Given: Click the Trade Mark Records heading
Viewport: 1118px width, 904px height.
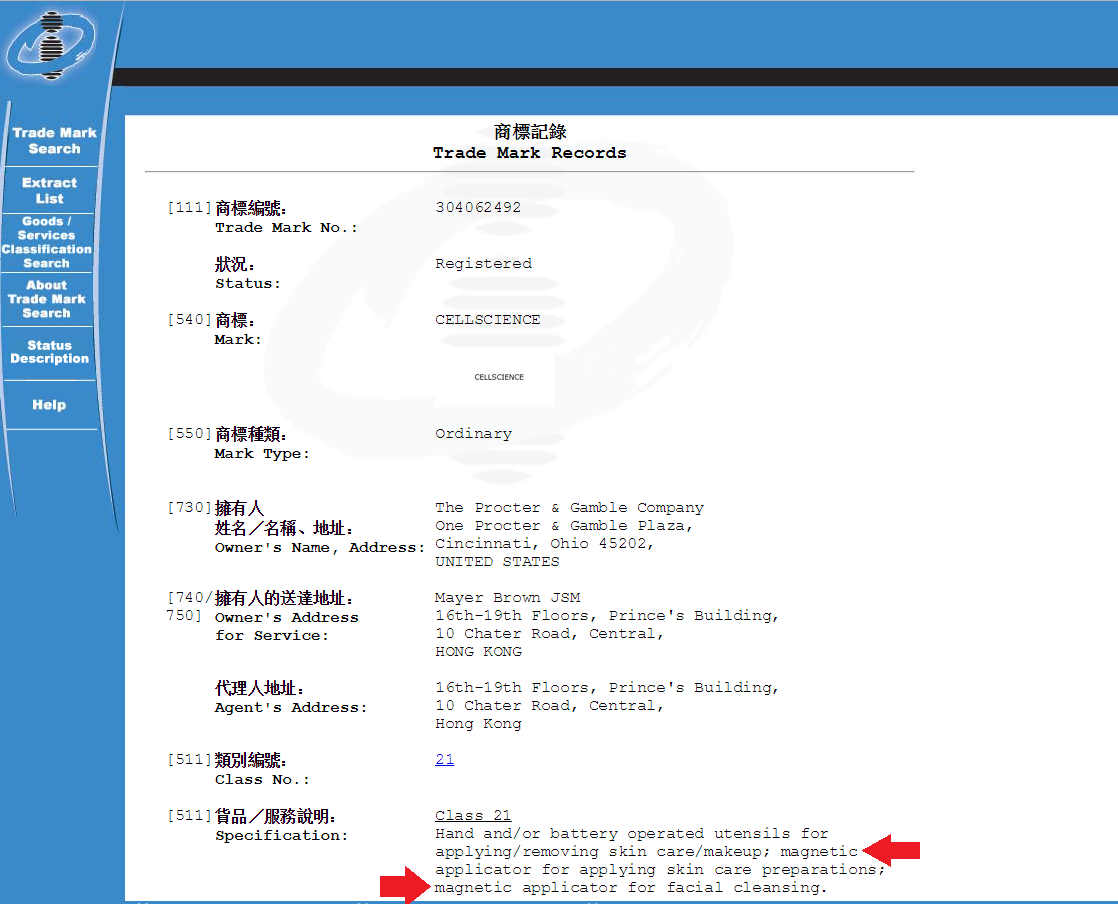Looking at the screenshot, I should [529, 153].
